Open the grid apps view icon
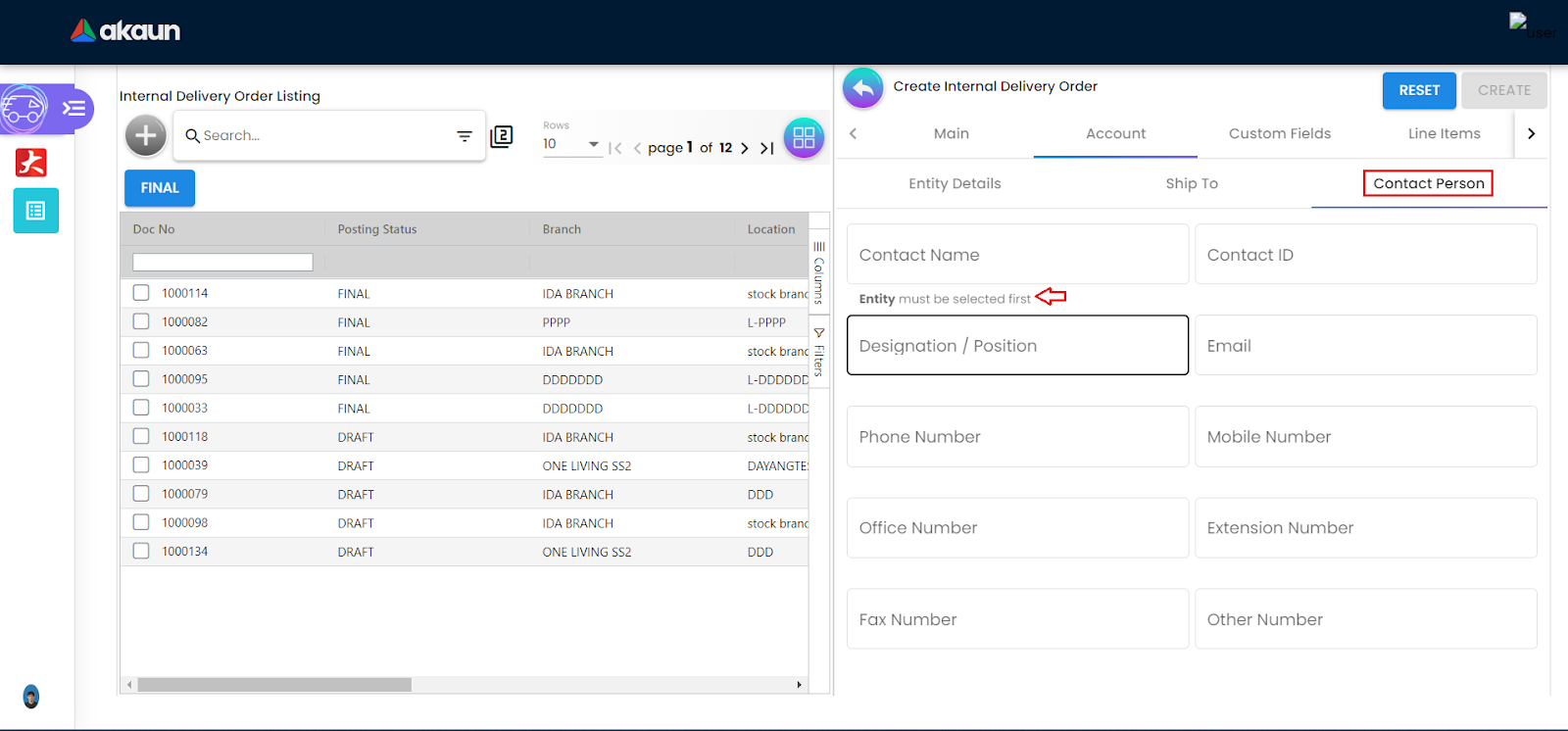The image size is (1568, 731). click(804, 137)
